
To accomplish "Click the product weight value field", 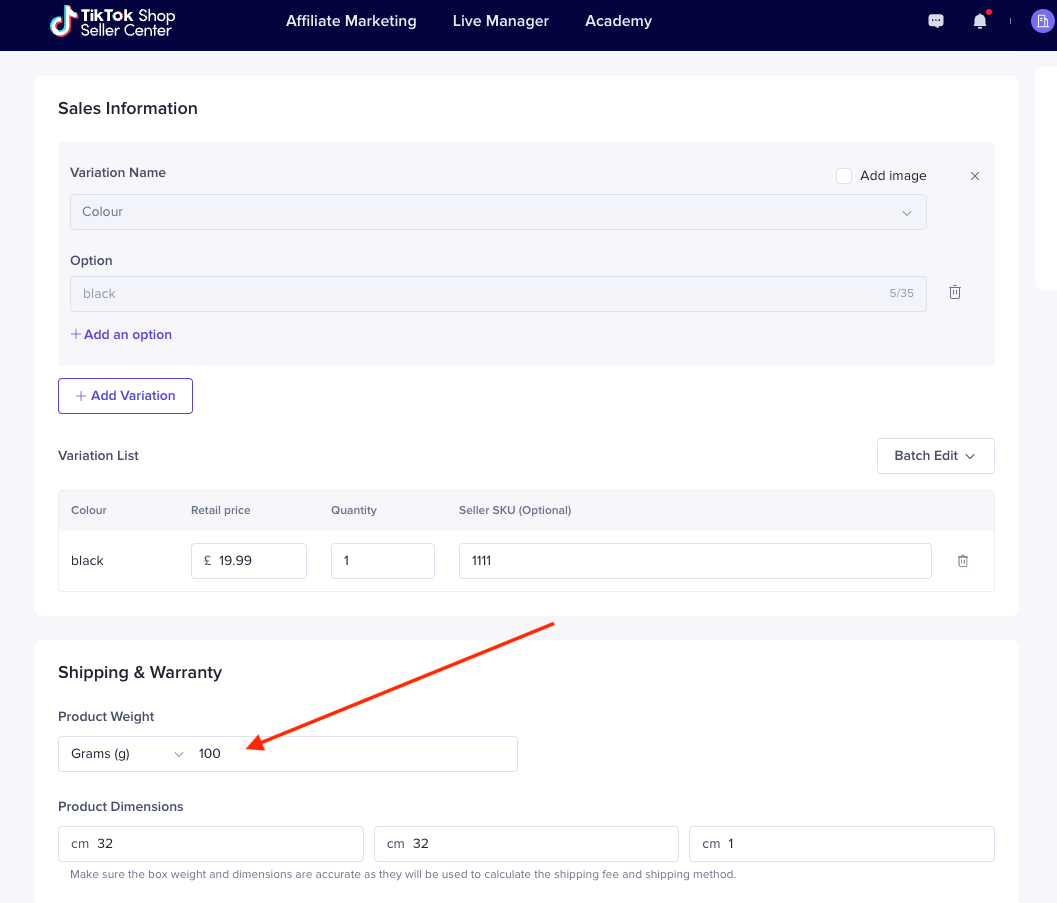I will pos(354,754).
